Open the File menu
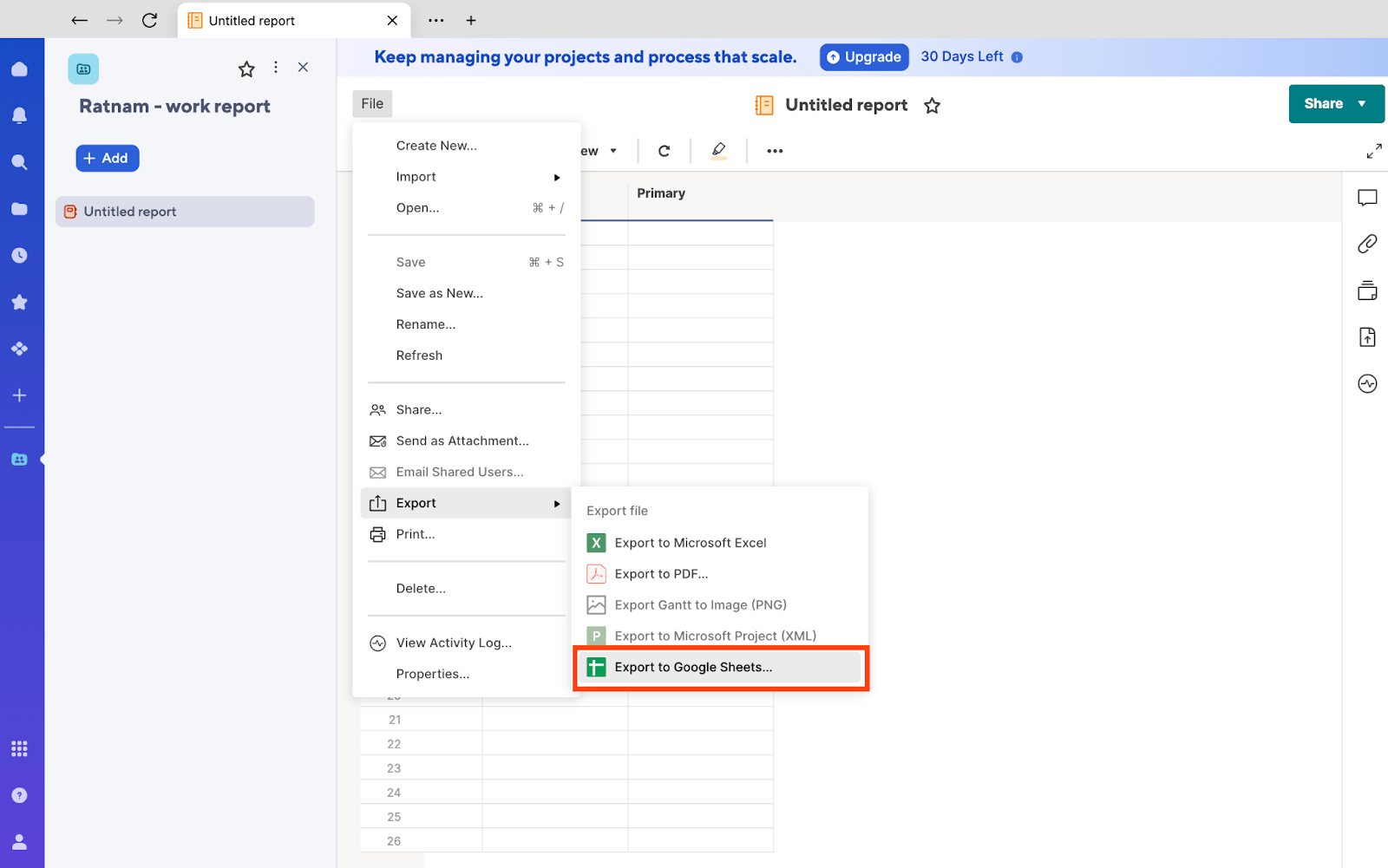 (x=371, y=103)
